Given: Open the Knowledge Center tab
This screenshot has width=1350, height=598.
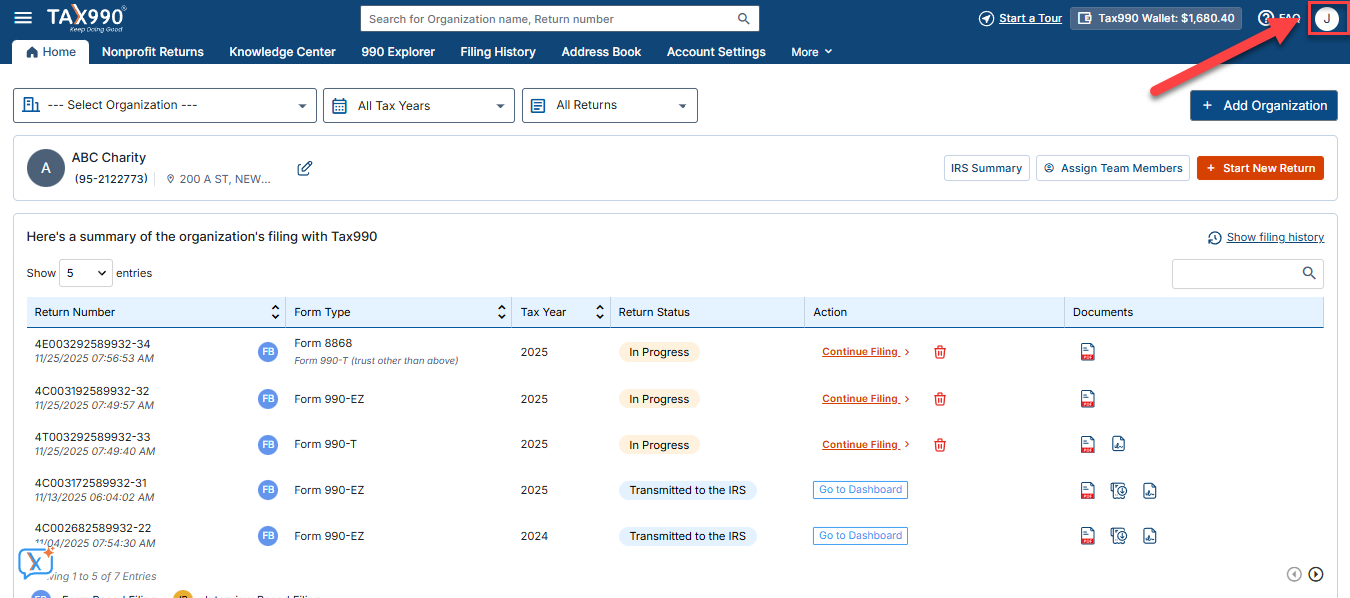Looking at the screenshot, I should click(x=283, y=52).
